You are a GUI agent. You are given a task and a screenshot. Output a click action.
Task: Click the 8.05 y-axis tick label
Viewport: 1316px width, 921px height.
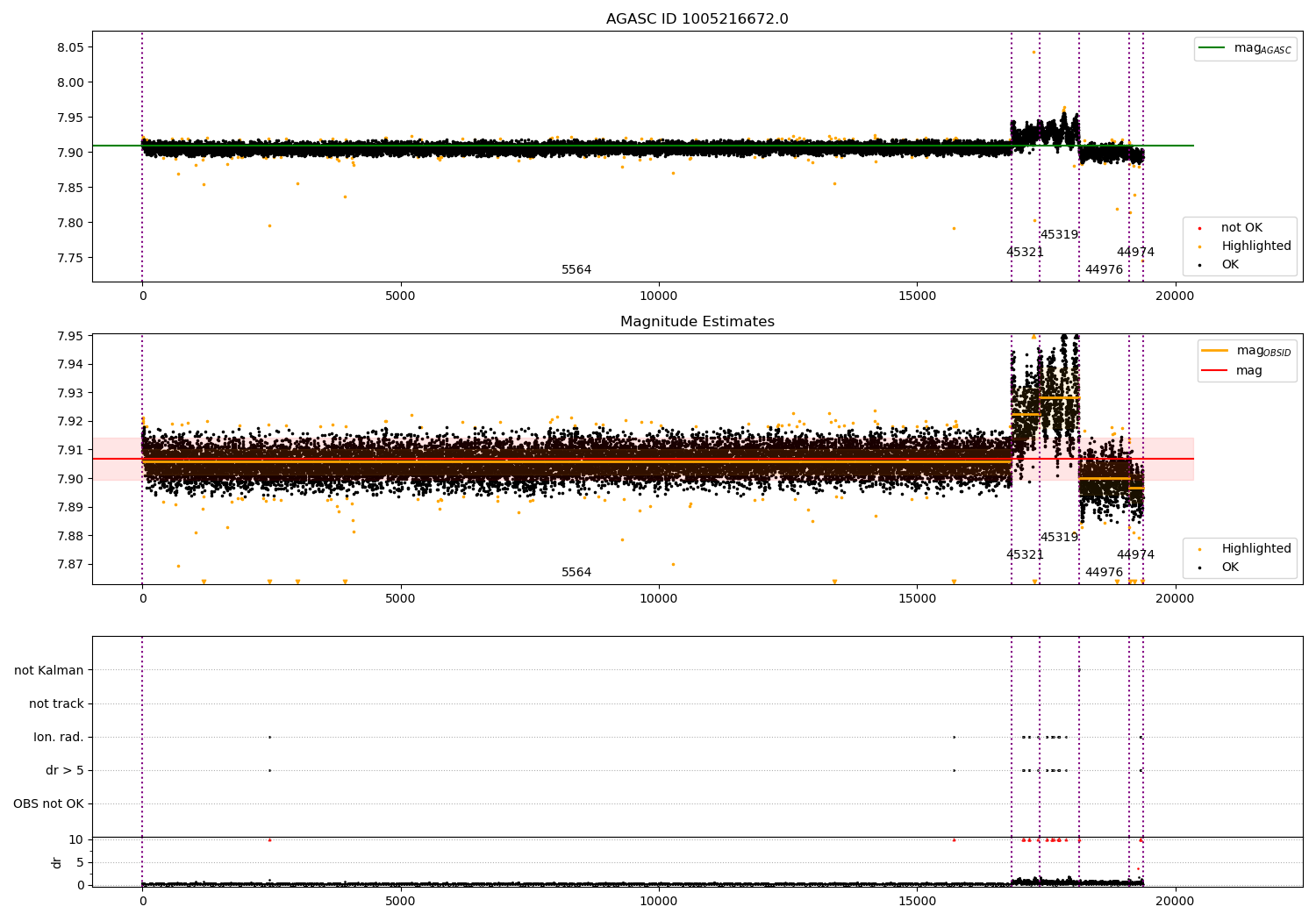pos(71,47)
